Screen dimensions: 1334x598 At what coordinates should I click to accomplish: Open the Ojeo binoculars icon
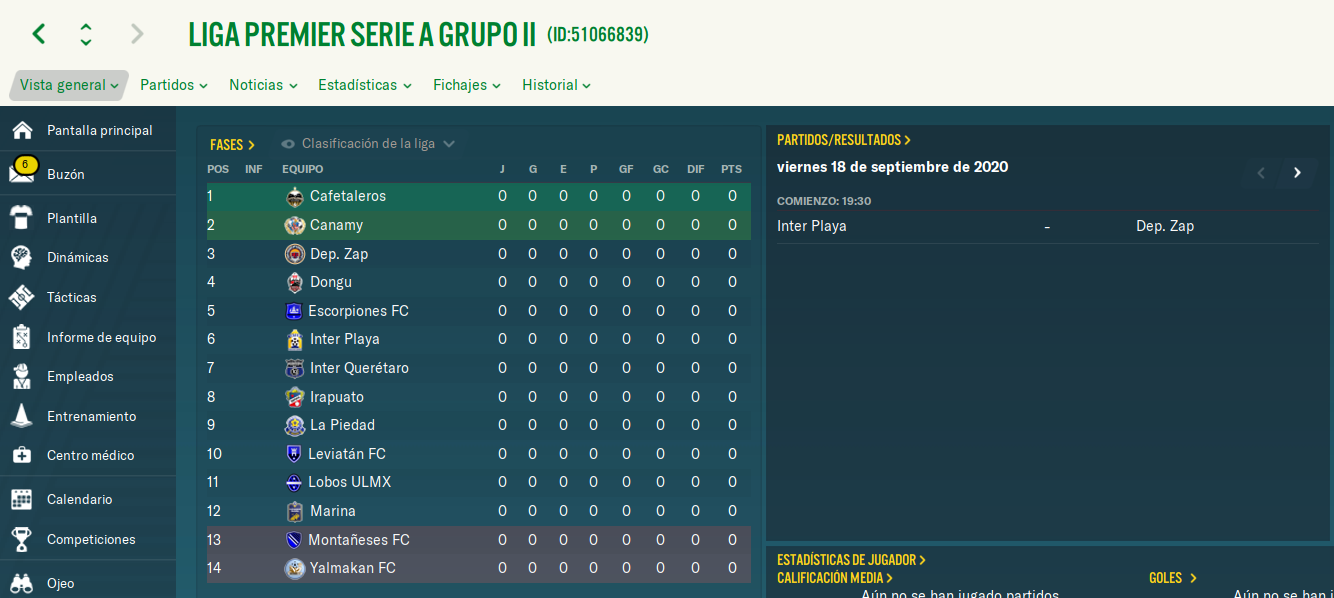click(x=22, y=583)
